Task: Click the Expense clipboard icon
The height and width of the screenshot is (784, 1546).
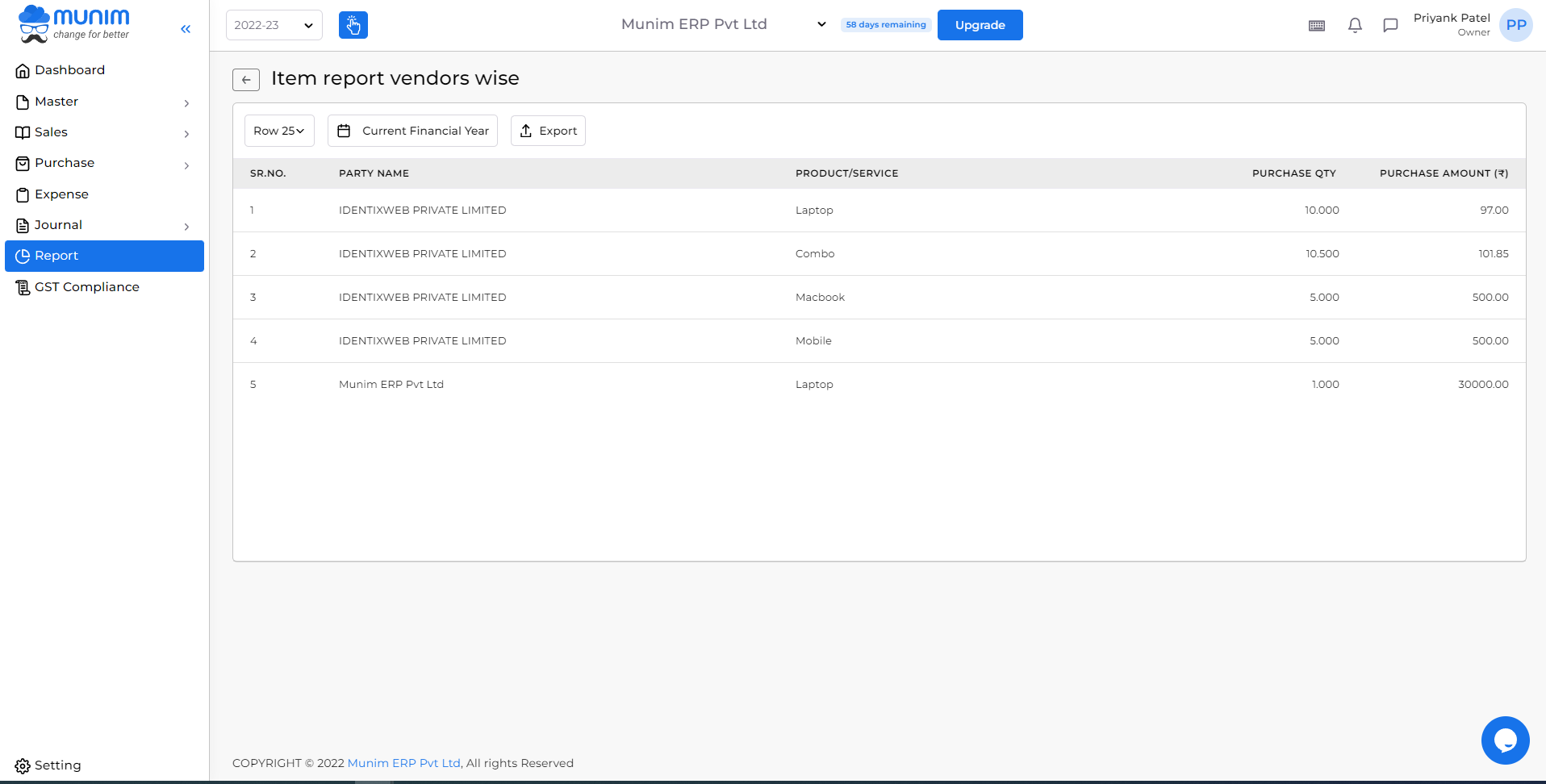Action: click(x=23, y=194)
